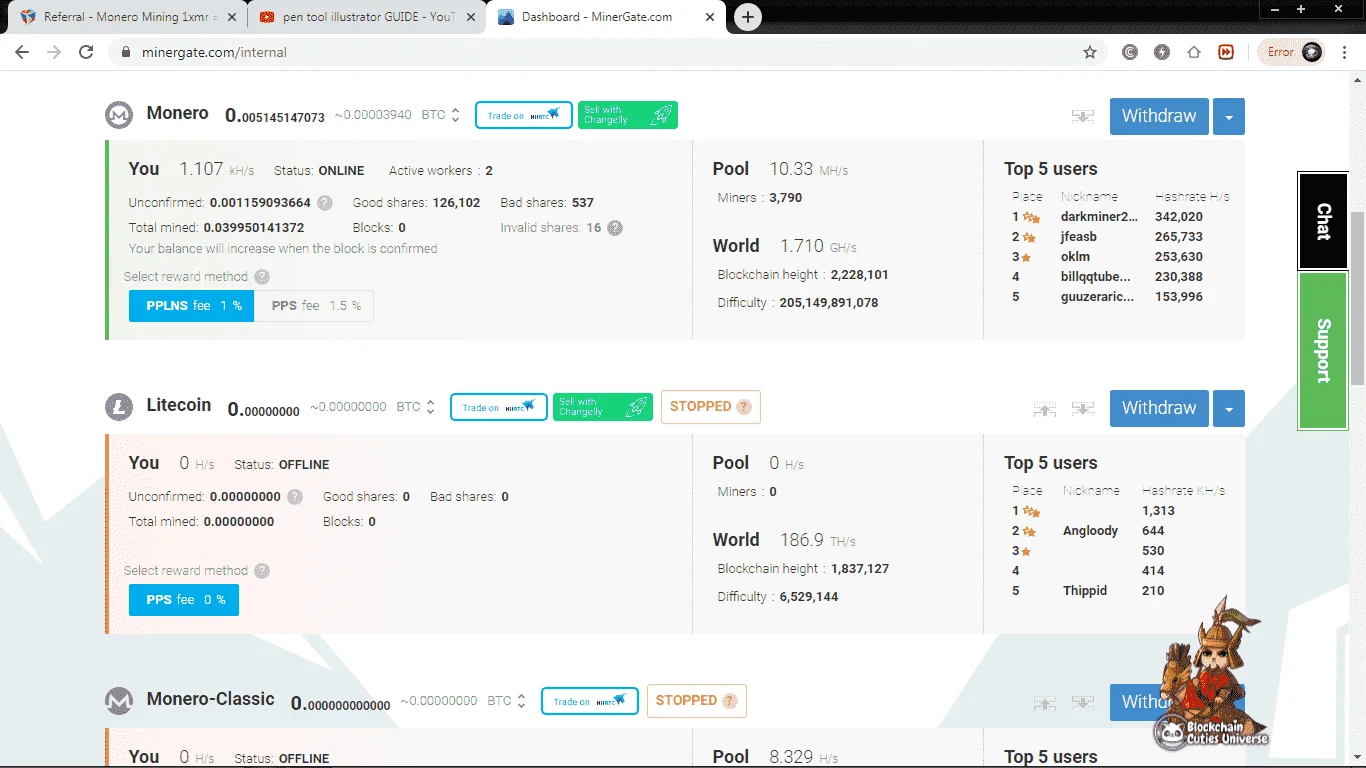Click Monero-Classic download arrow icon
The width and height of the screenshot is (1366, 768).
(x=1083, y=702)
